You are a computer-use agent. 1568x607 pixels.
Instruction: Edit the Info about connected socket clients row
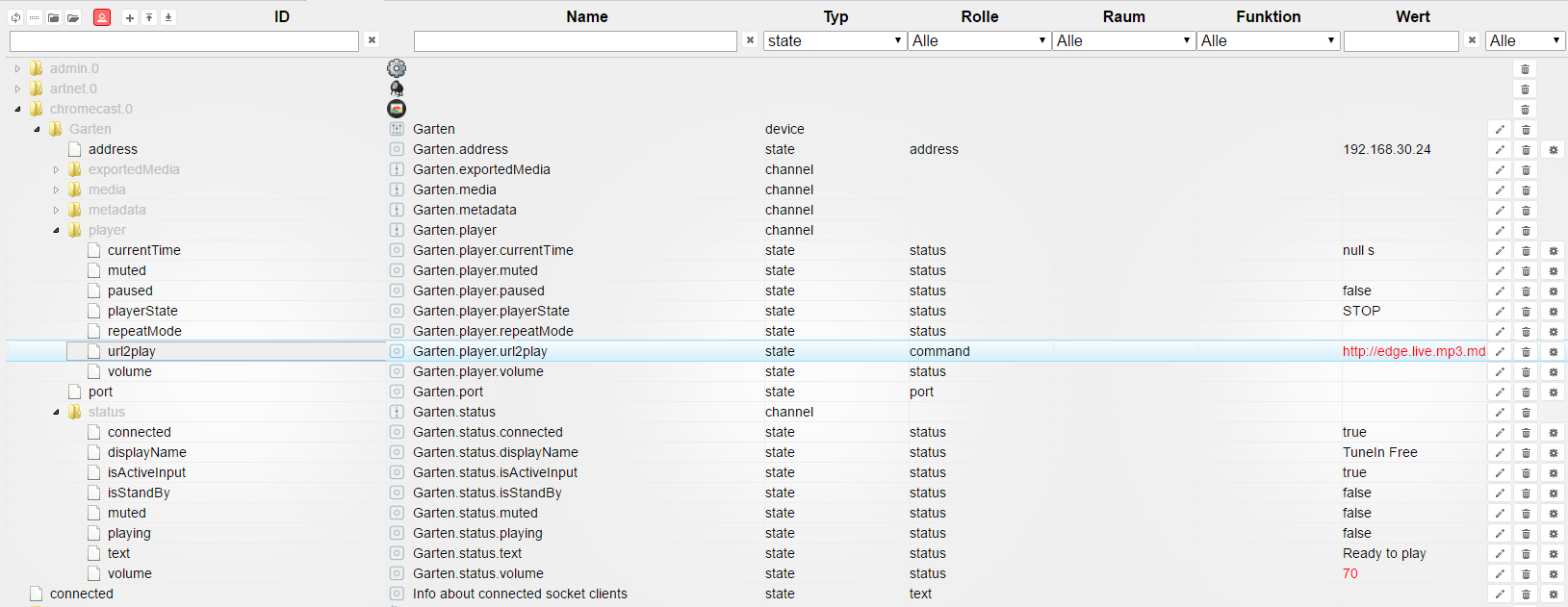[x=1500, y=594]
